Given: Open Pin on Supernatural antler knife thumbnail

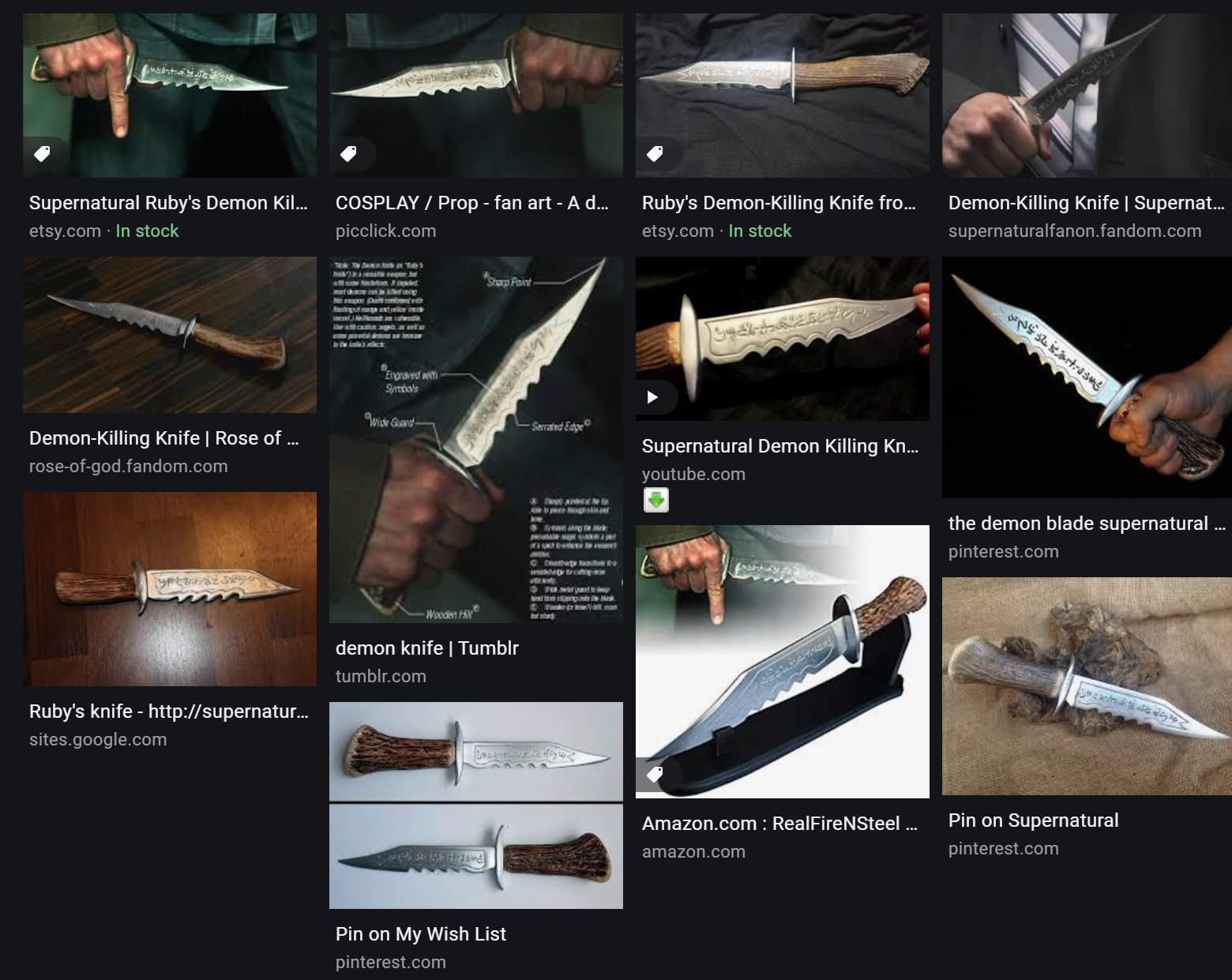Looking at the screenshot, I should [1087, 686].
